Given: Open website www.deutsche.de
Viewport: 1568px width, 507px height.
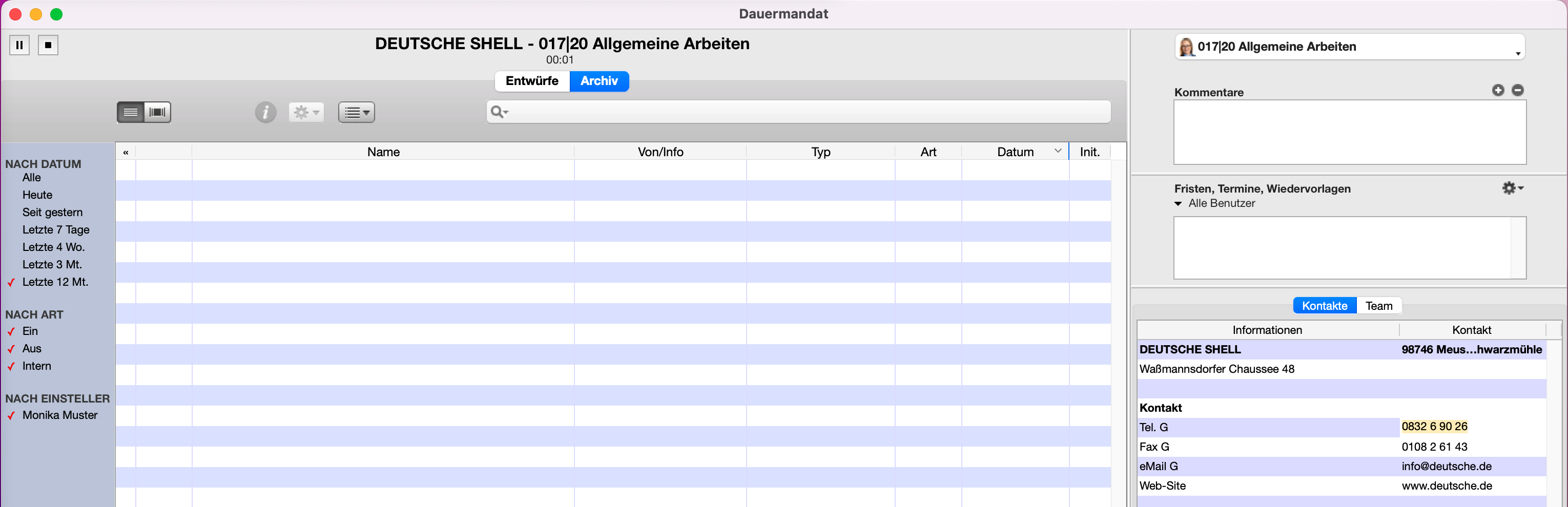Looking at the screenshot, I should coord(1446,487).
